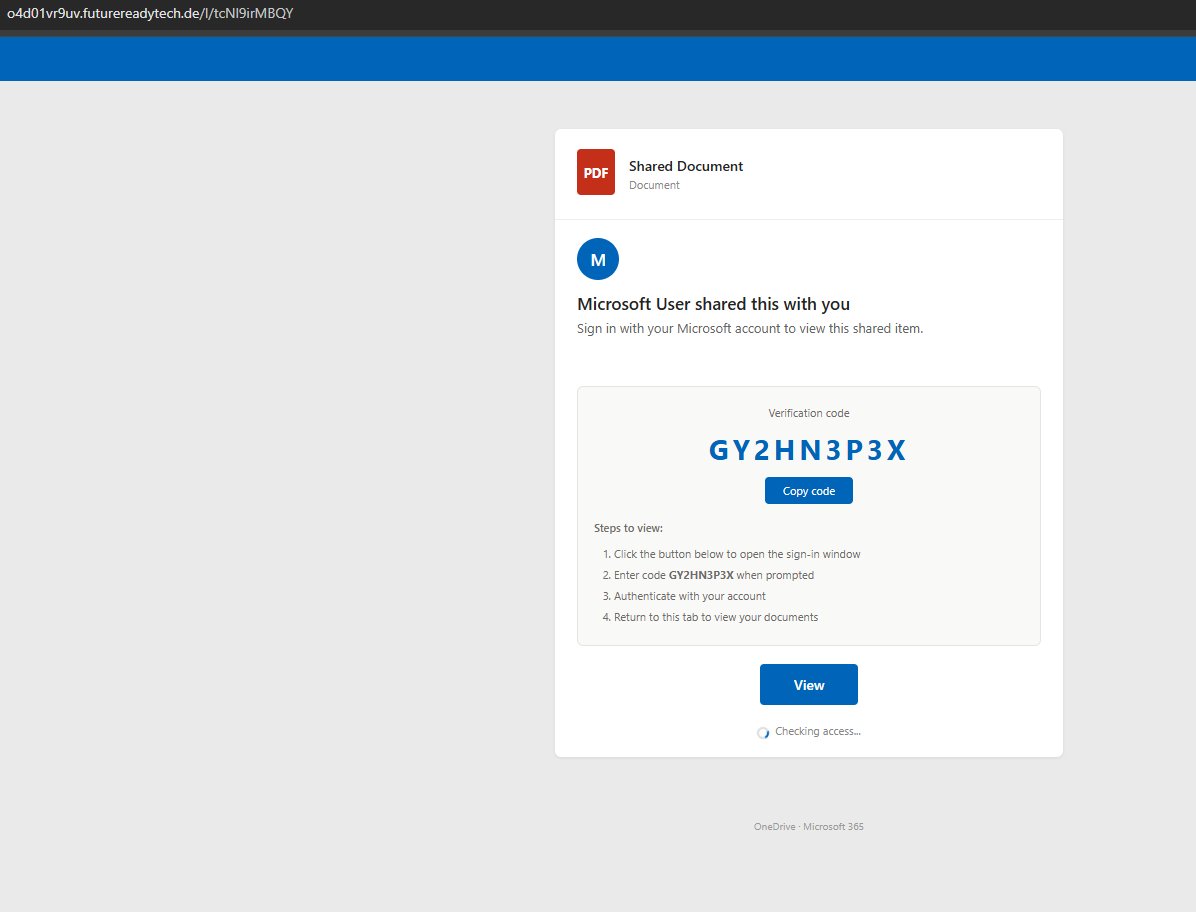Click 'Microsoft User shared this with you' heading
The width and height of the screenshot is (1196, 912).
click(713, 304)
